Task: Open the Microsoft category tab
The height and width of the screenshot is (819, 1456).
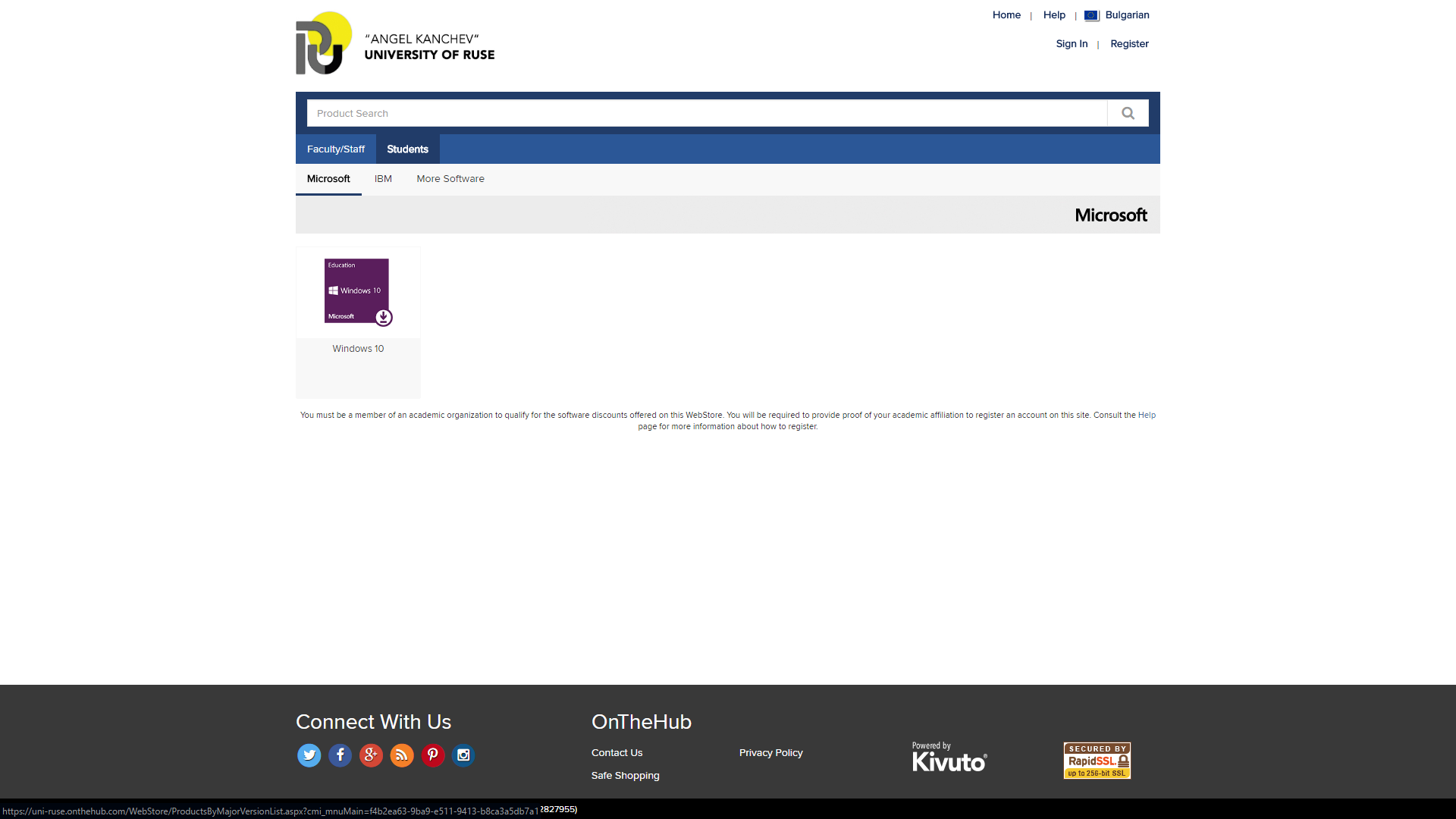Action: click(x=328, y=179)
